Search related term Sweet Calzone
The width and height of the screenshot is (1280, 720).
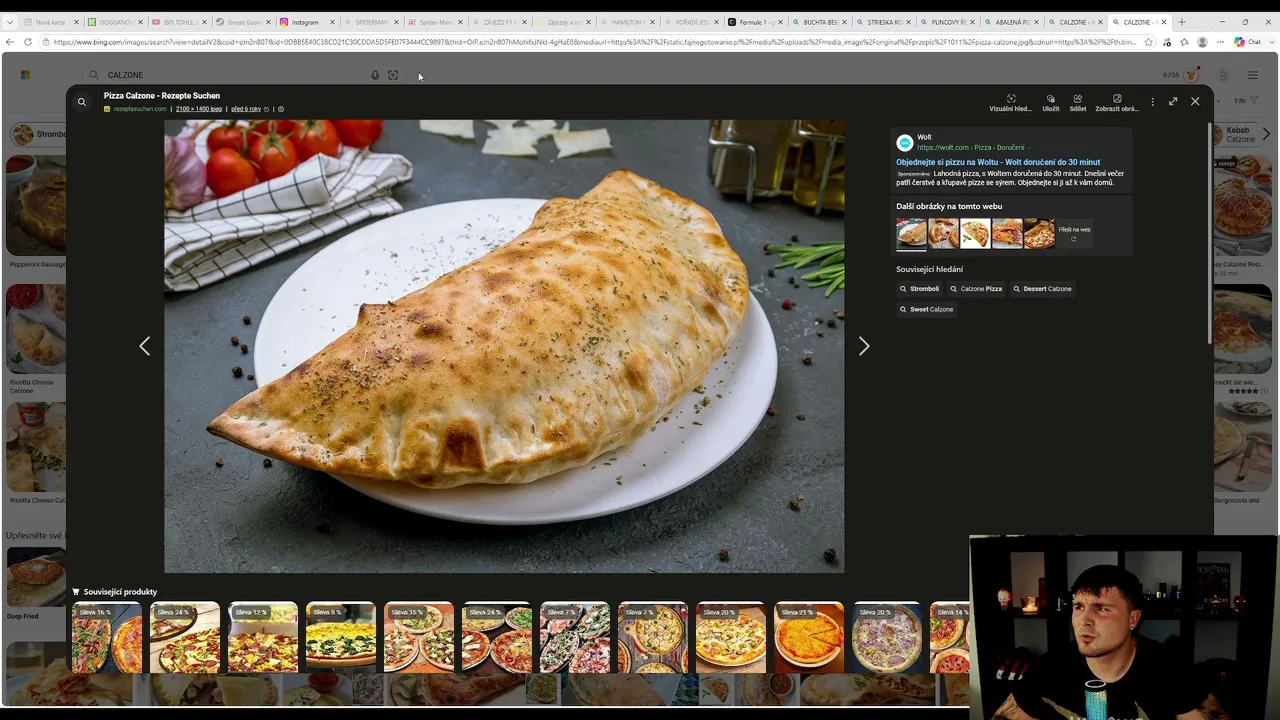pos(927,309)
